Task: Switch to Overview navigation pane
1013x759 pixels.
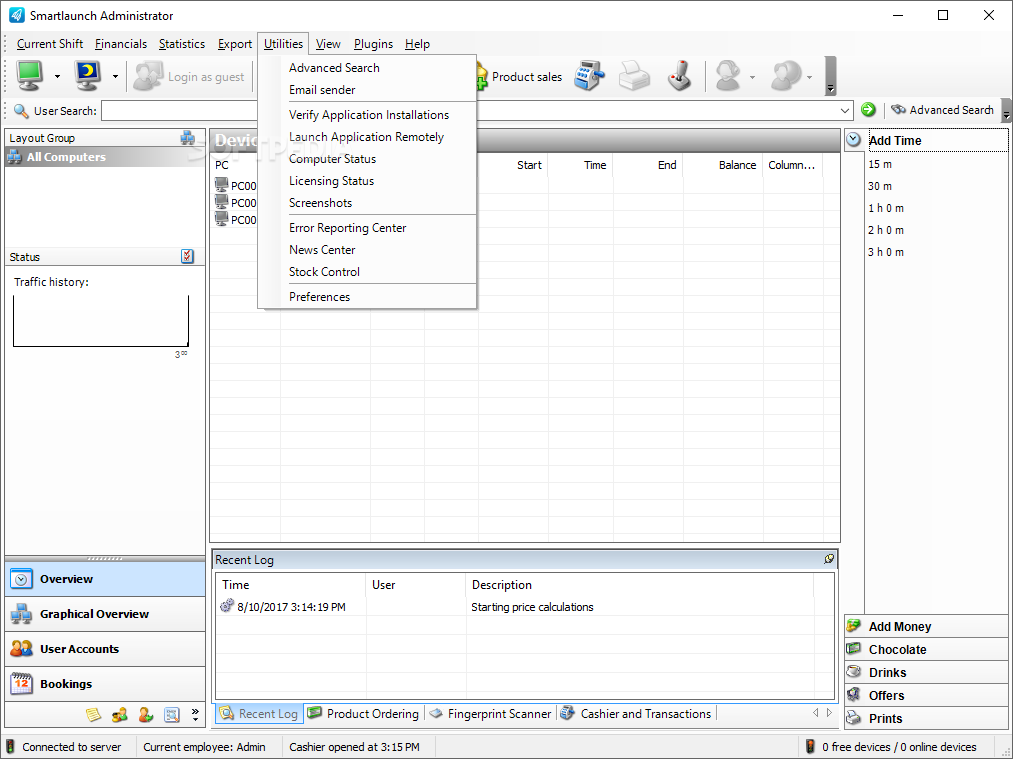Action: [x=105, y=579]
